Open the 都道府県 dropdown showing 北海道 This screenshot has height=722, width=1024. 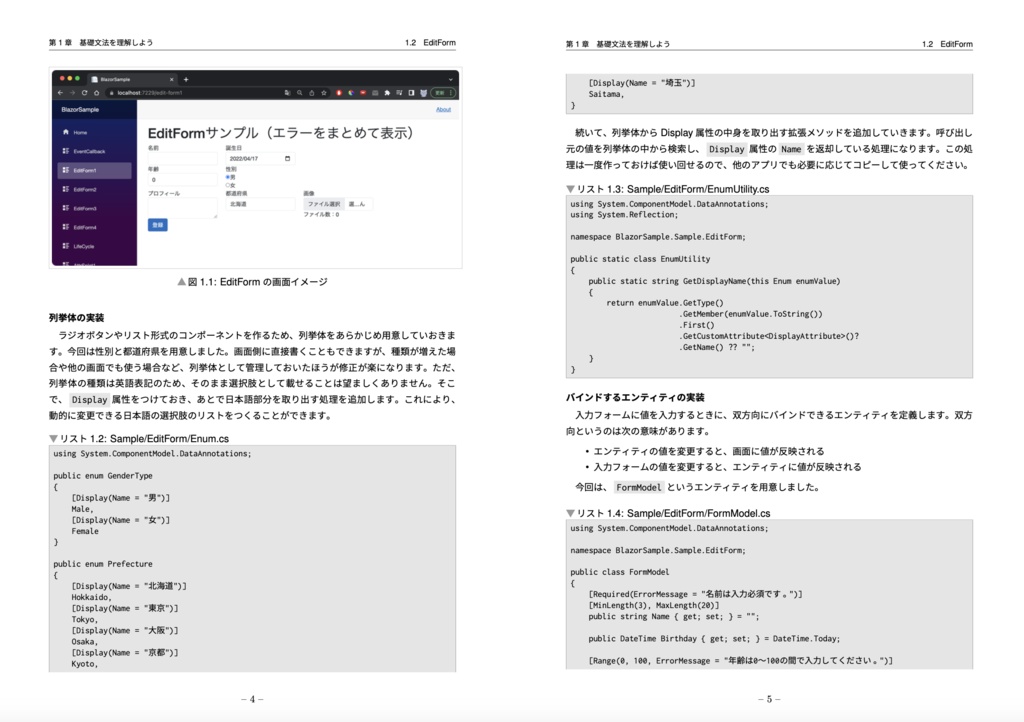[260, 204]
